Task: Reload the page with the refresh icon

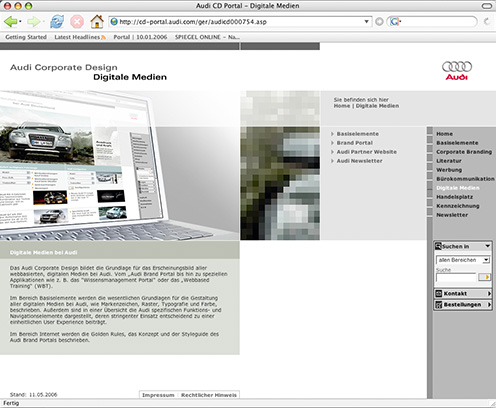Action: pyautogui.click(x=57, y=22)
